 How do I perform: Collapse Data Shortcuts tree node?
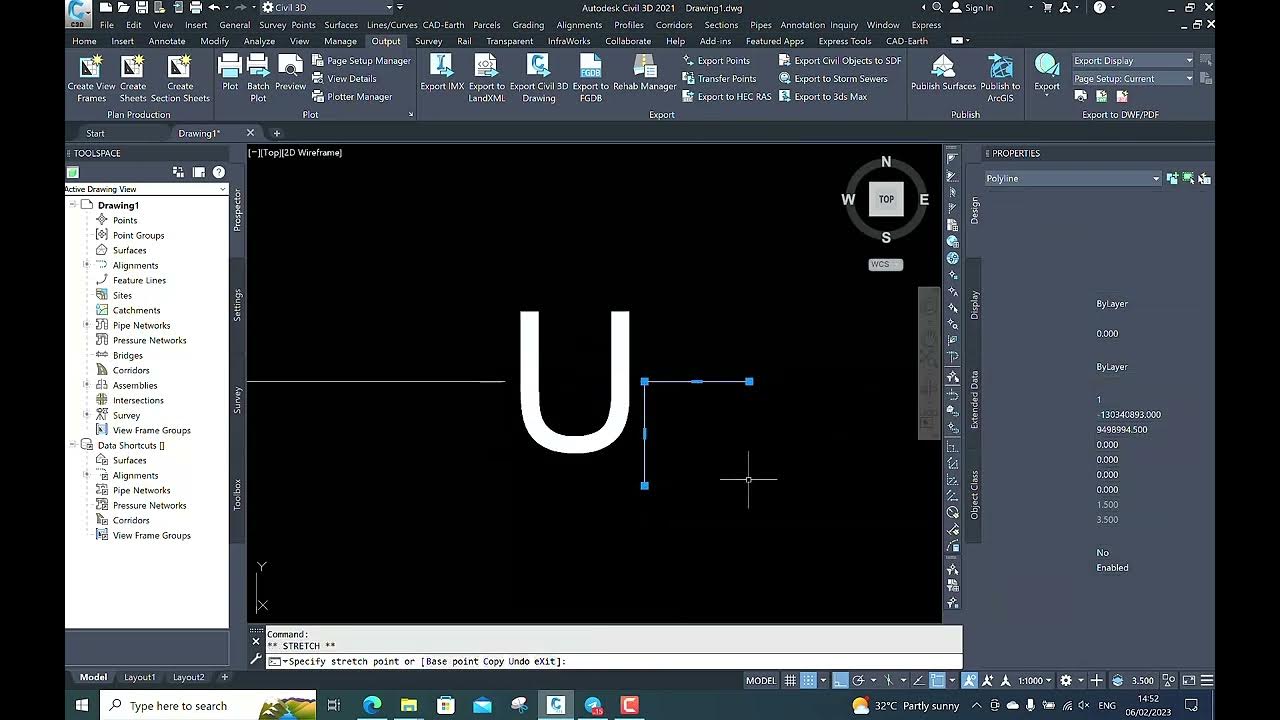[73, 445]
